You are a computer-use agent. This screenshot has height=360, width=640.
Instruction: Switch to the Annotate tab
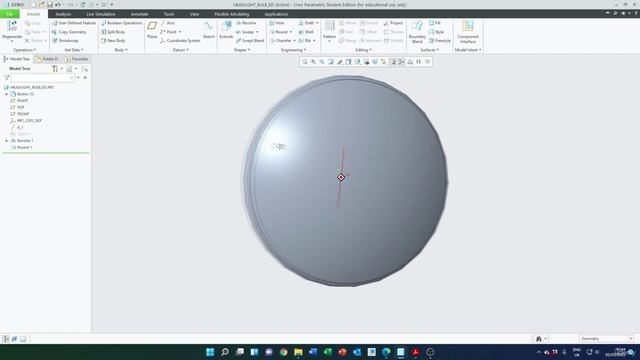[139, 14]
